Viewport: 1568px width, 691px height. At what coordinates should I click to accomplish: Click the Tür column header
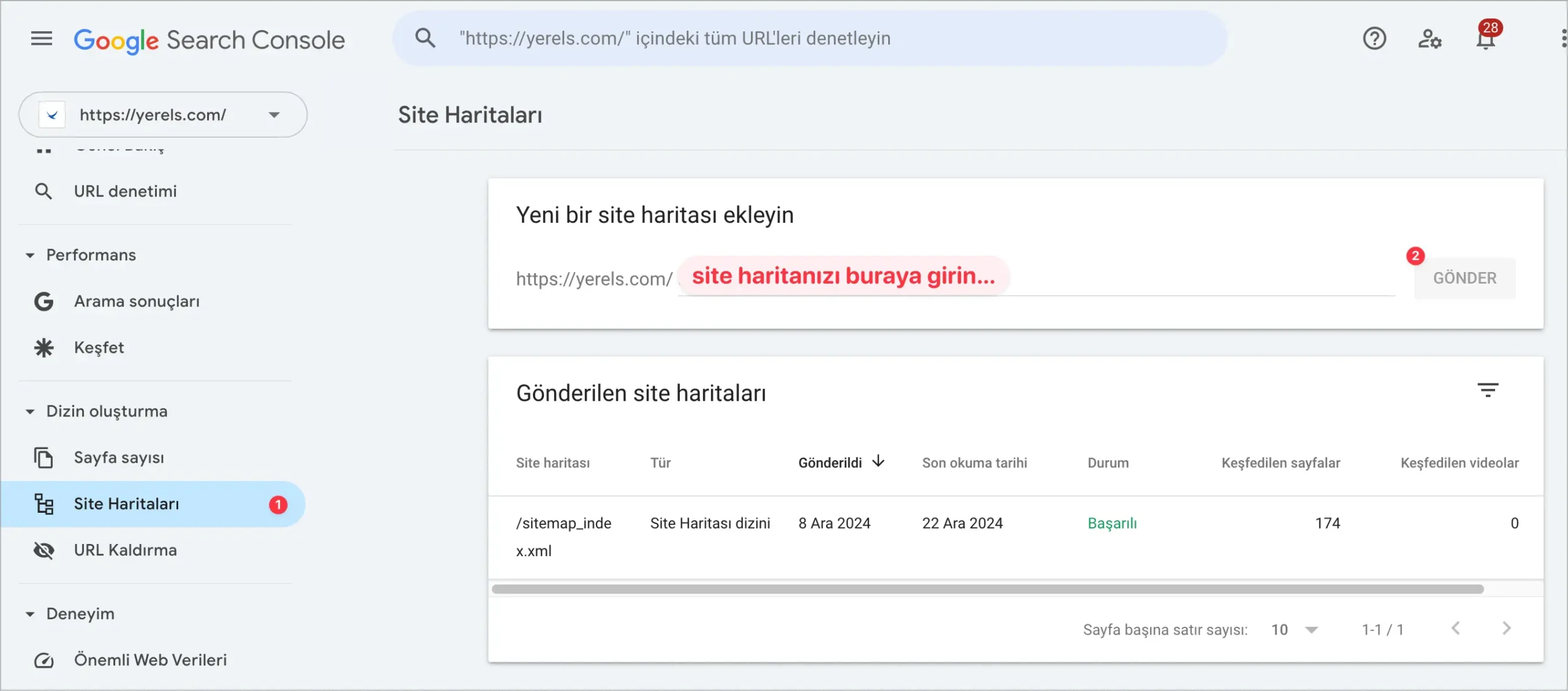coord(660,463)
